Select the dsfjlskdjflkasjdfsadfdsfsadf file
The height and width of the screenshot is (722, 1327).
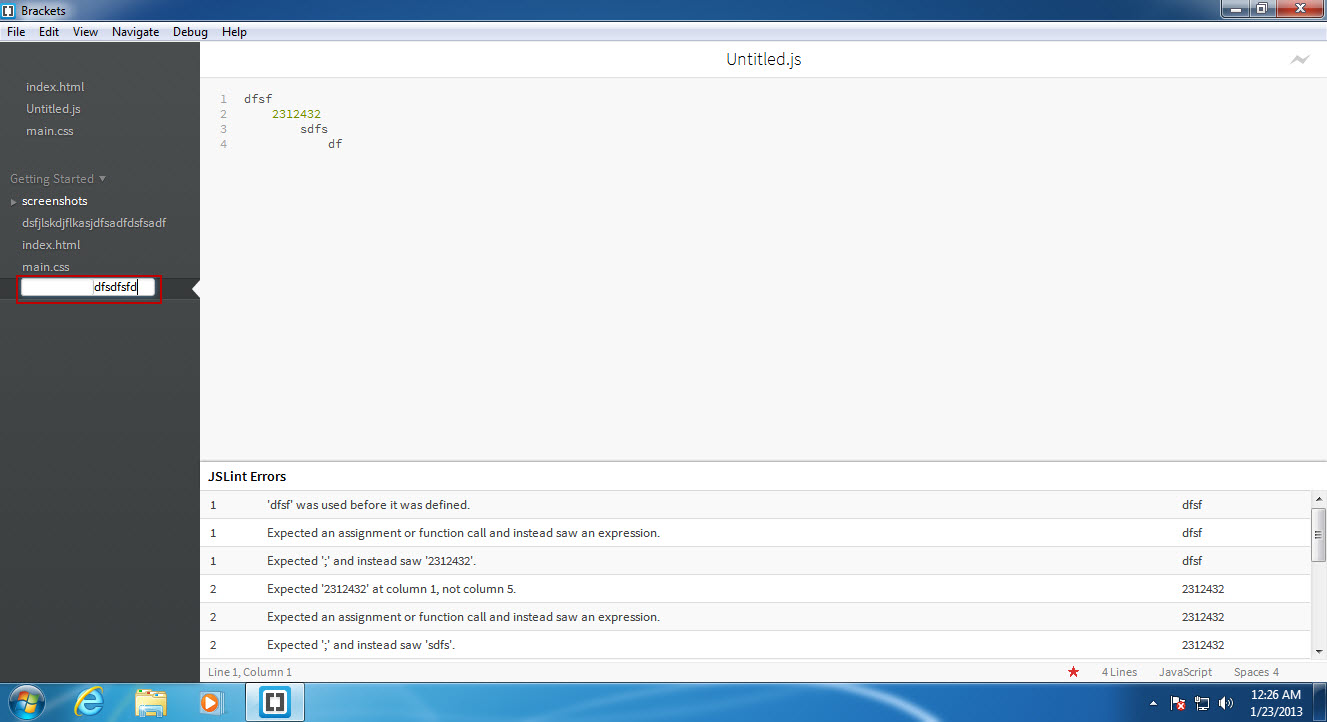(94, 223)
